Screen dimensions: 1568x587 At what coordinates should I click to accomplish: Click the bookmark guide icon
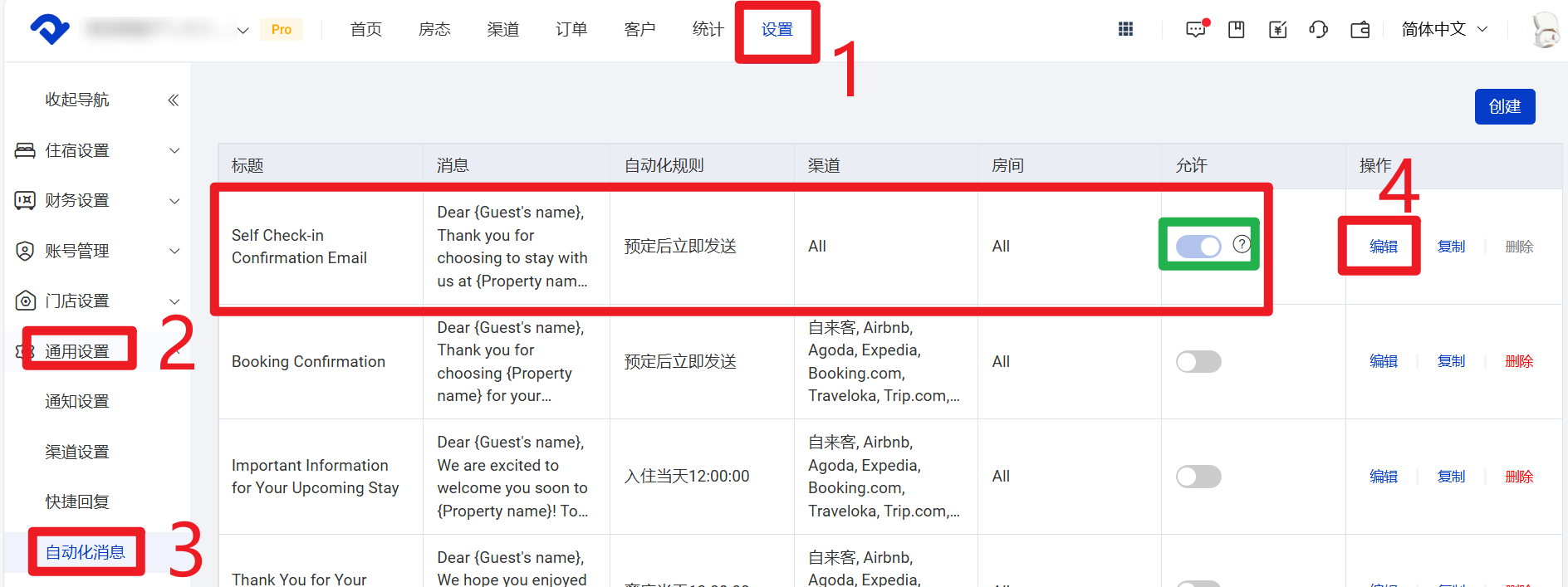1237,29
